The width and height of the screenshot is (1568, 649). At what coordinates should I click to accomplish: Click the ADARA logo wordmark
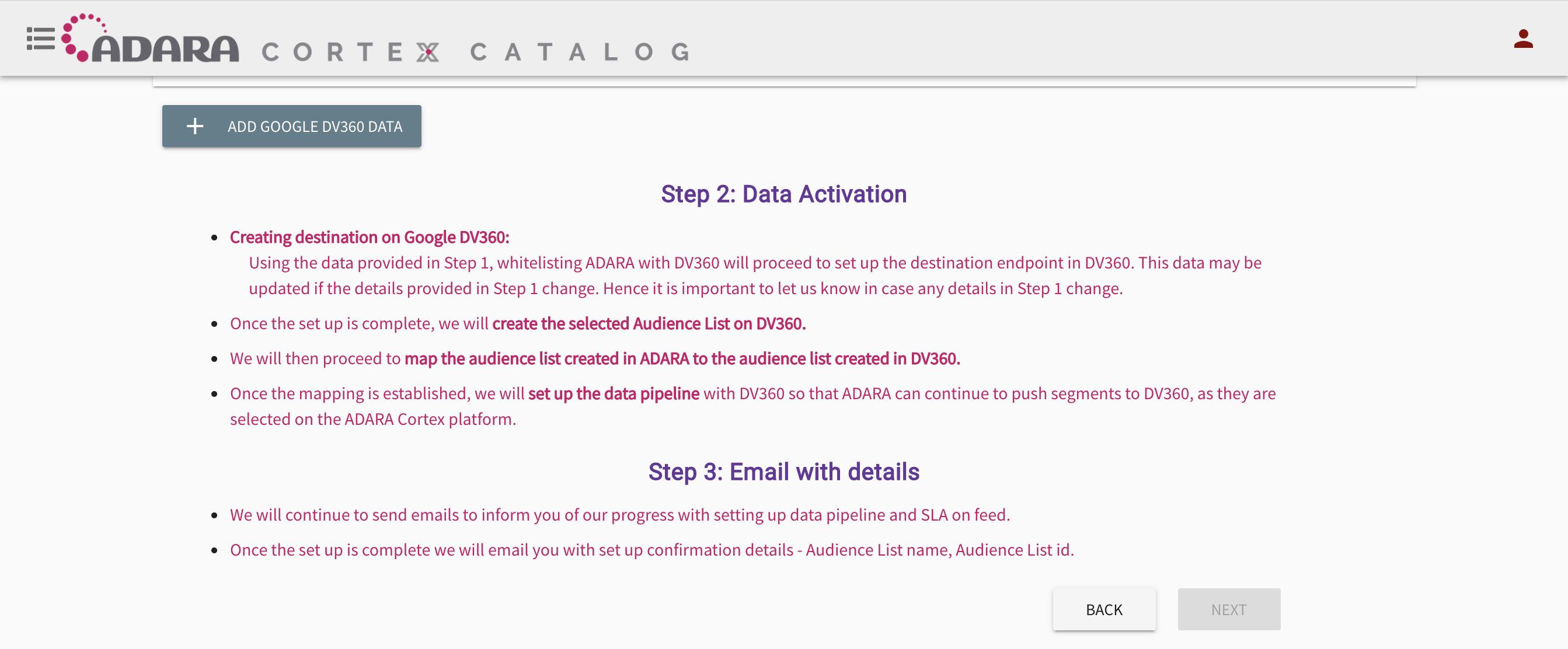tap(166, 48)
